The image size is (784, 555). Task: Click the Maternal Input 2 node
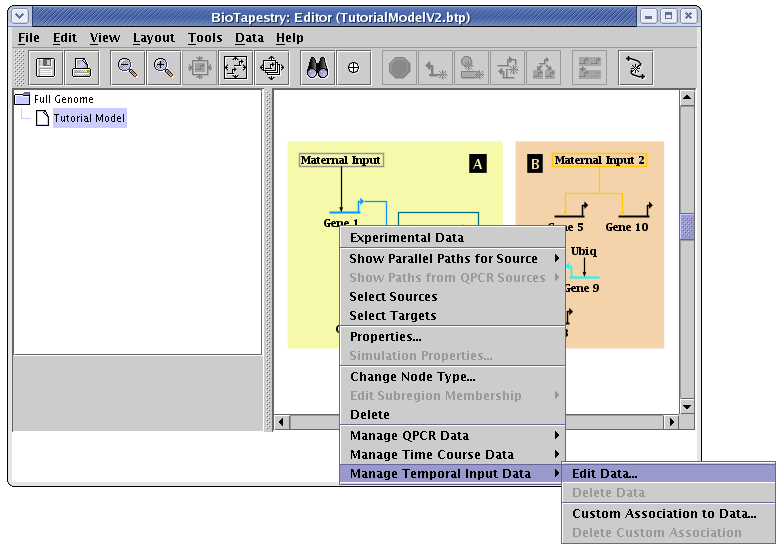tap(599, 160)
